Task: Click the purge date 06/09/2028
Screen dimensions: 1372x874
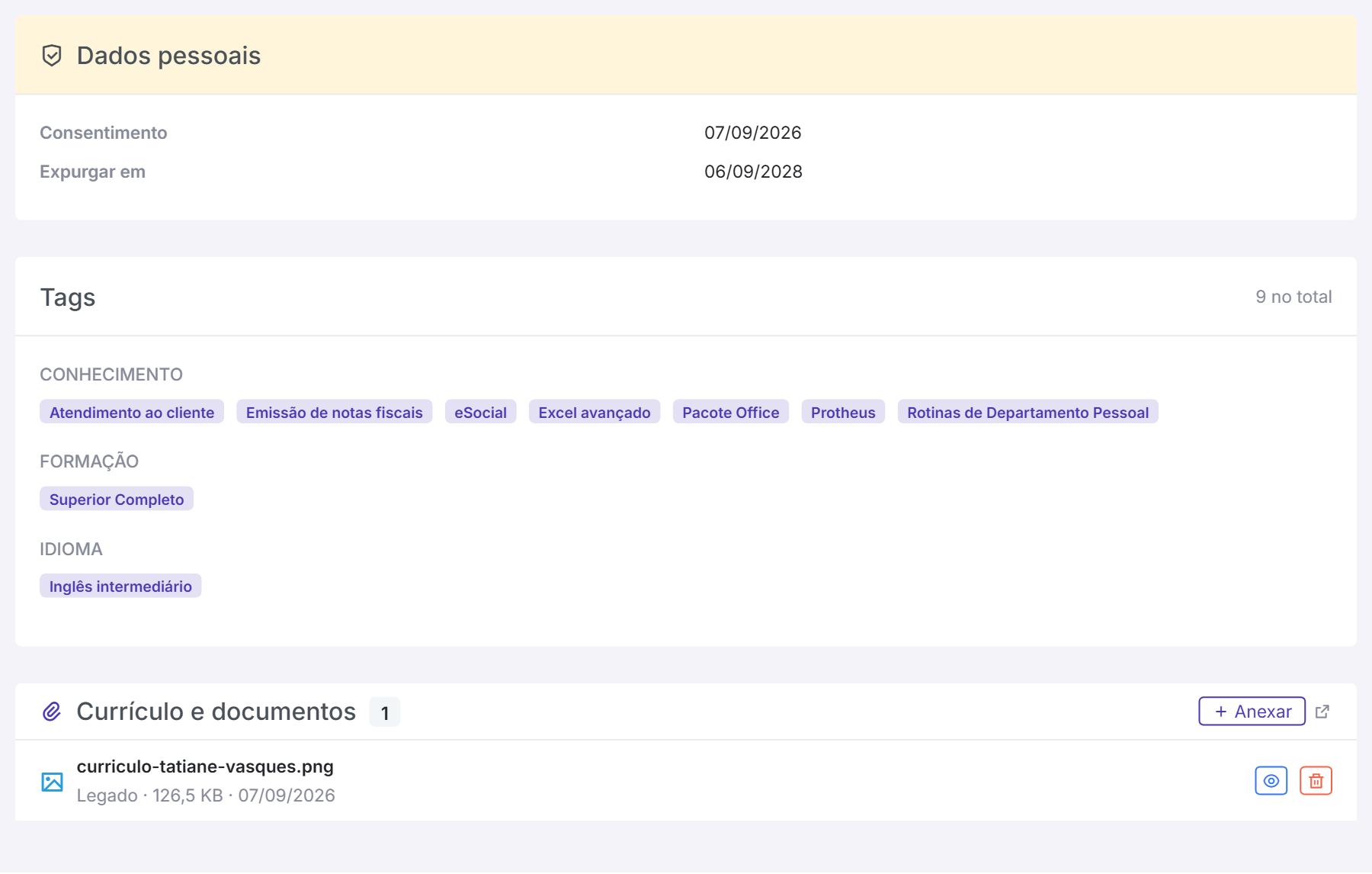Action: pos(753,172)
